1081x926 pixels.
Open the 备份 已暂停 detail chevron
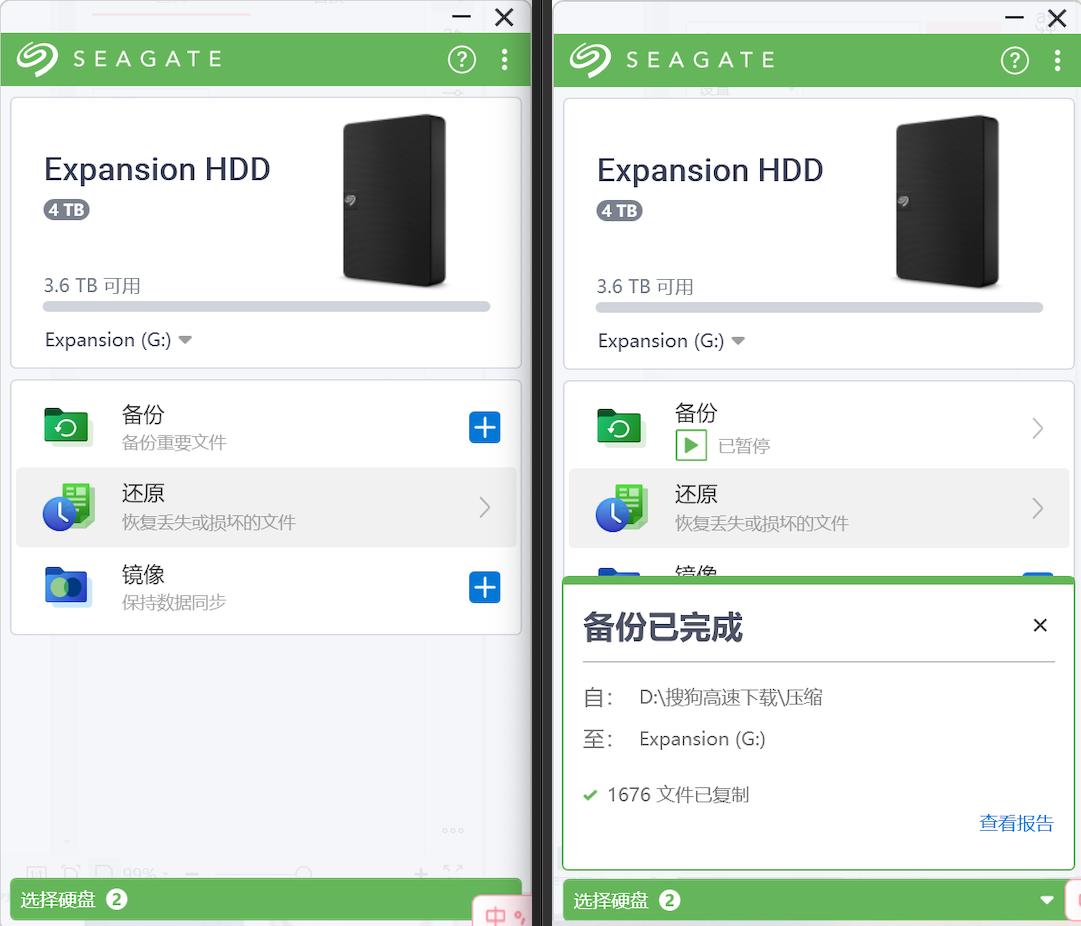(x=1039, y=427)
